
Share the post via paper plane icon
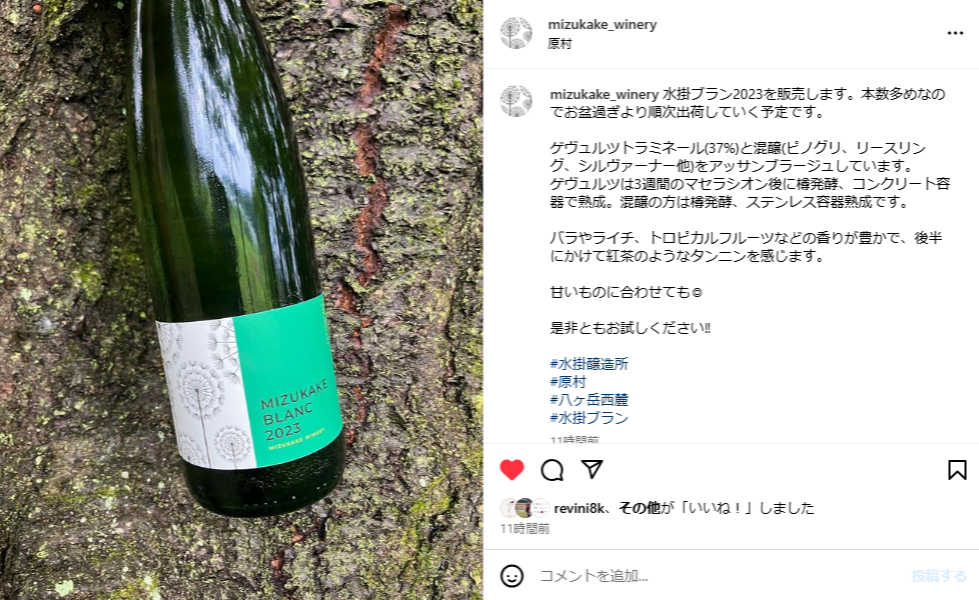[x=592, y=469]
